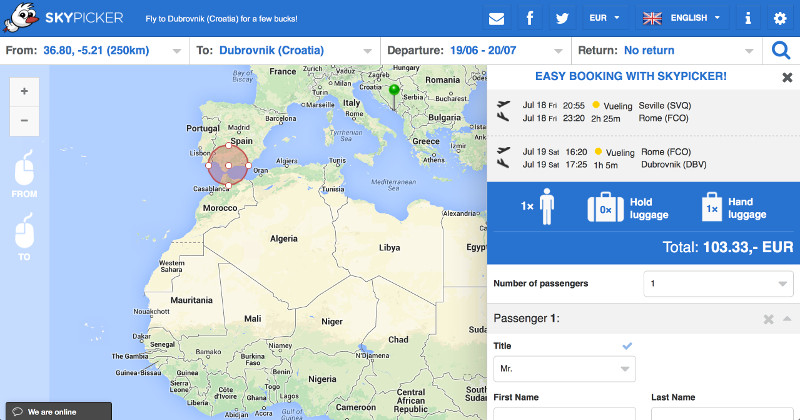Click the radius circle's top edge handle
Image resolution: width=800 pixels, height=420 pixels.
pos(229,145)
